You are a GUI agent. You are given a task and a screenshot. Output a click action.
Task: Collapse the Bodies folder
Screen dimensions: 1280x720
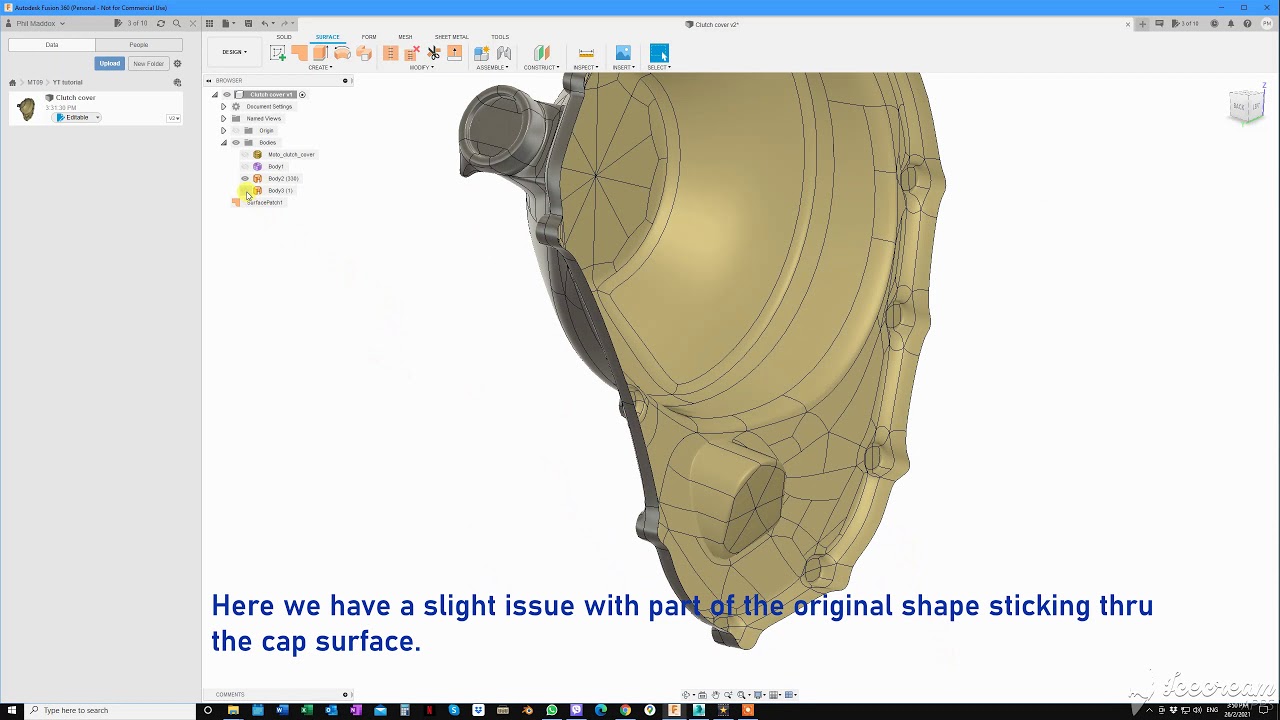click(x=224, y=142)
